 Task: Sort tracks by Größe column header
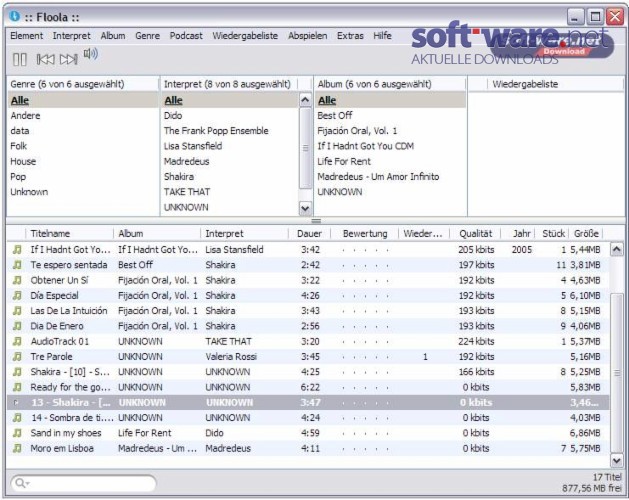[x=586, y=234]
